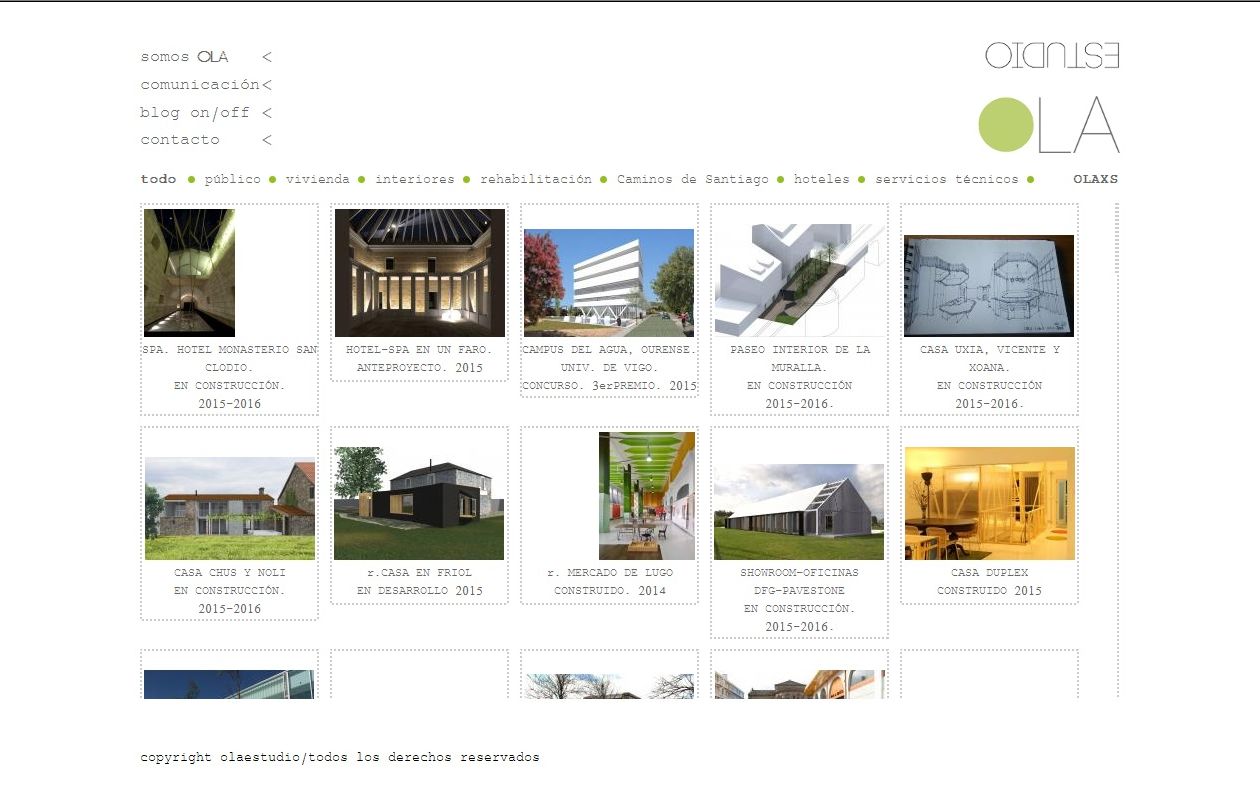Expand the 'somos OLA' menu arrow

(267, 58)
